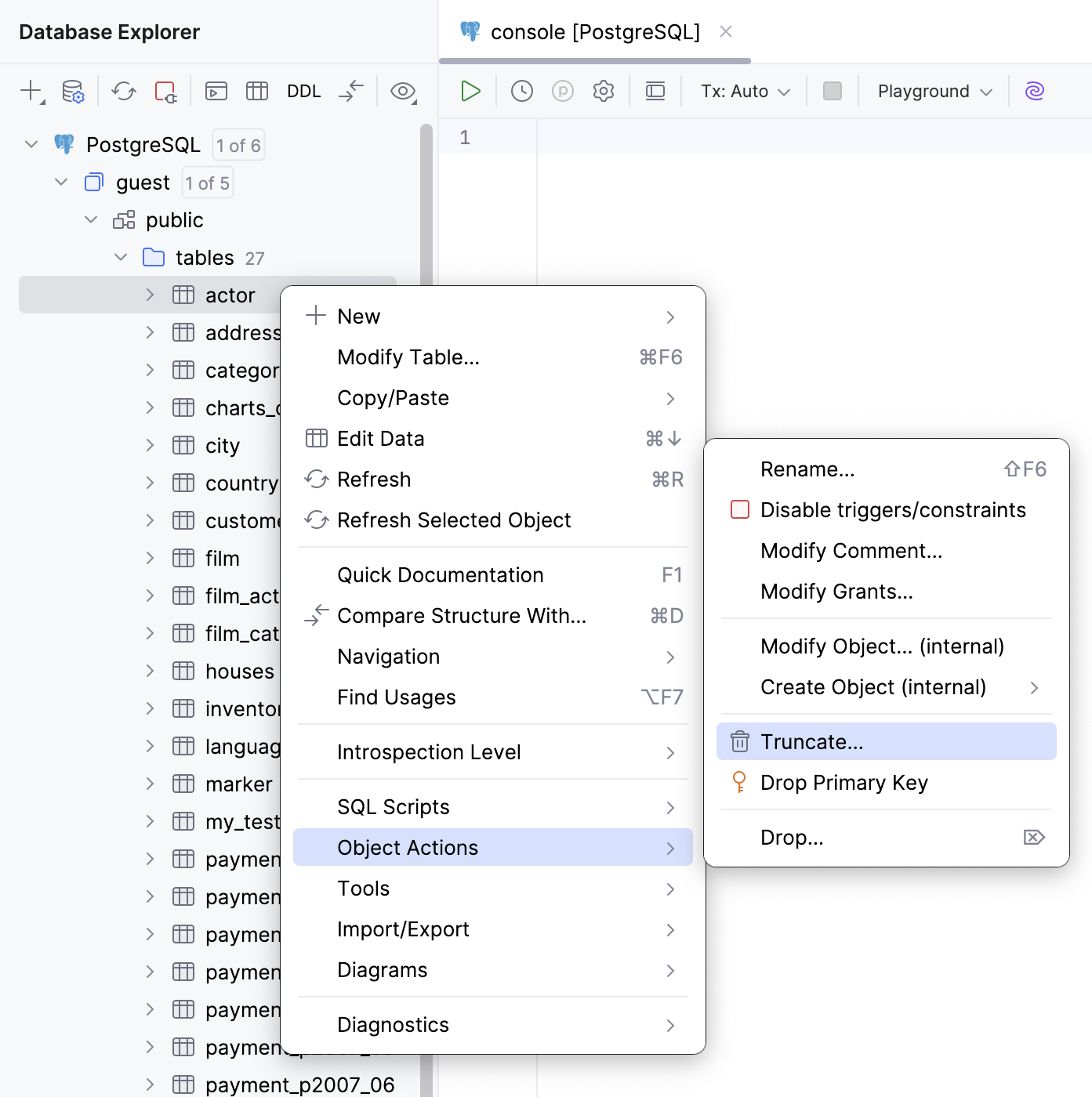This screenshot has width=1092, height=1097.
Task: Select Truncate... from the Object Actions submenu
Action: coord(810,741)
